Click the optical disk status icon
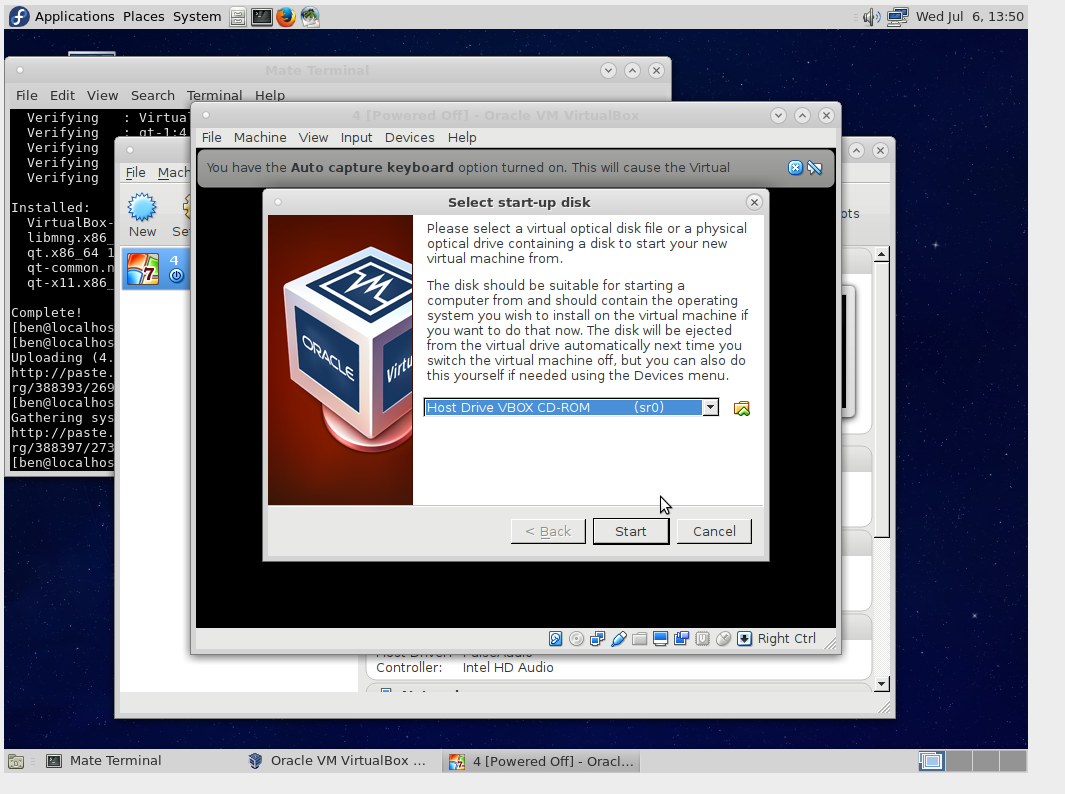The width and height of the screenshot is (1065, 794). pos(577,638)
